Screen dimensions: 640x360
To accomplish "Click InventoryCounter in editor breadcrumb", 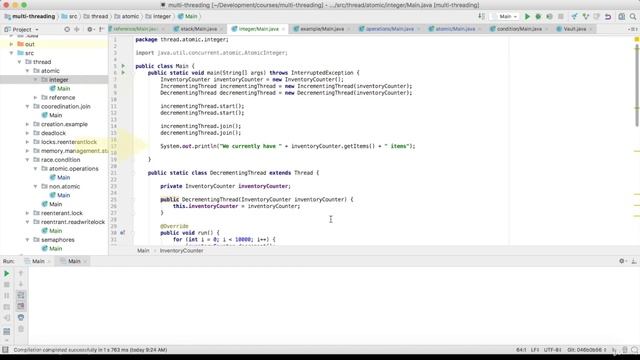I will pos(181,251).
